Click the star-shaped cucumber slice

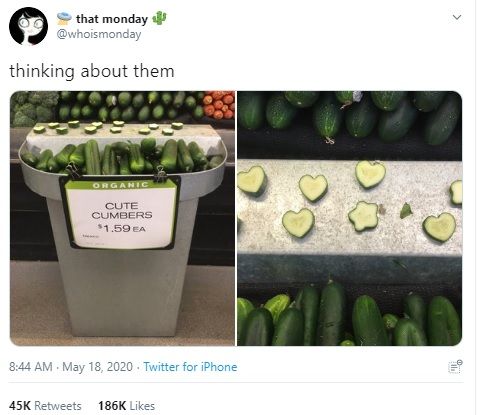(x=363, y=216)
